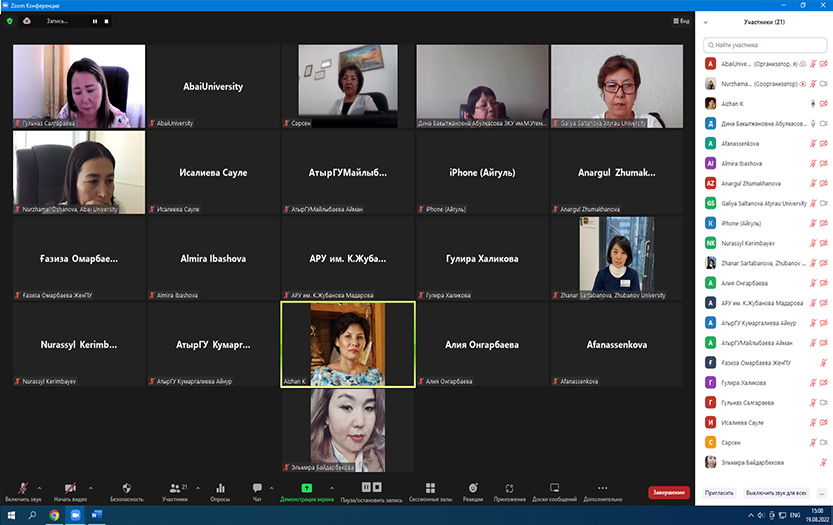Open the Опросы polls icon

click(220, 488)
